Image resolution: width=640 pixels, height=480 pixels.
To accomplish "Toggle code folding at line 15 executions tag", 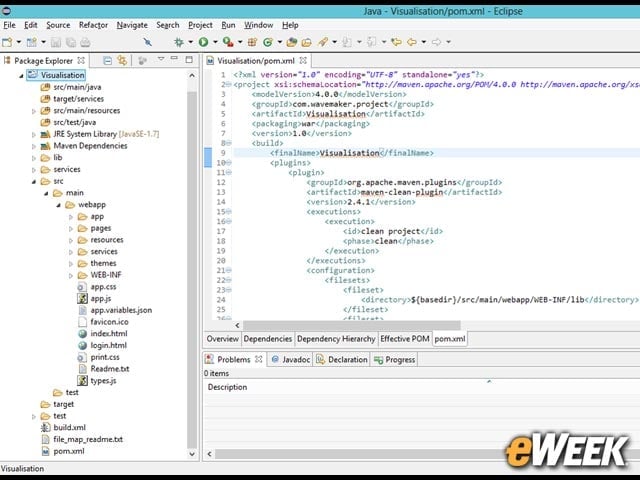I will [229, 212].
